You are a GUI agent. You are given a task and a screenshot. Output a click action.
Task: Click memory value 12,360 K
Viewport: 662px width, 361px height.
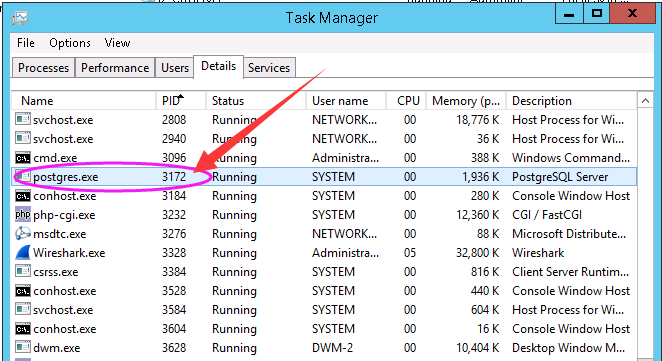(x=478, y=215)
